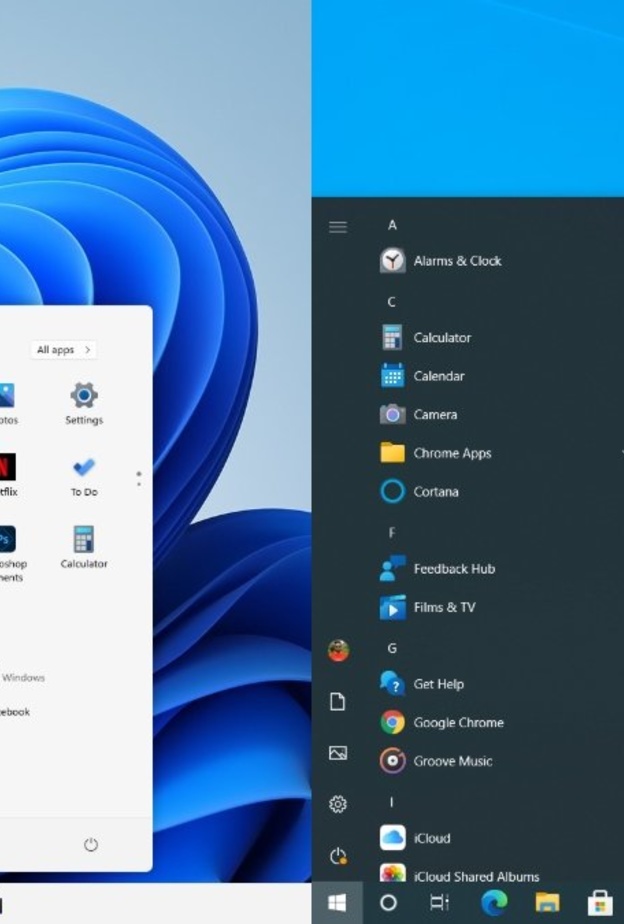Open Microsoft Edge in the taskbar

(494, 903)
